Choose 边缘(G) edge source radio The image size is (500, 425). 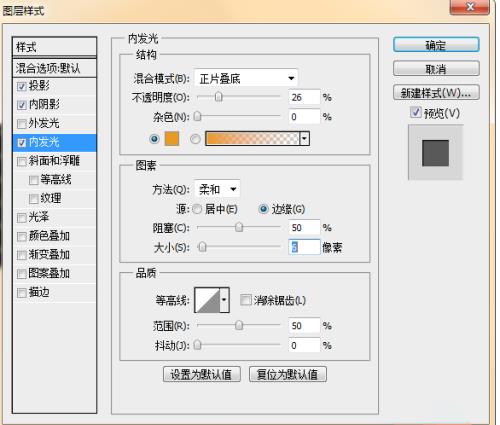coord(263,209)
